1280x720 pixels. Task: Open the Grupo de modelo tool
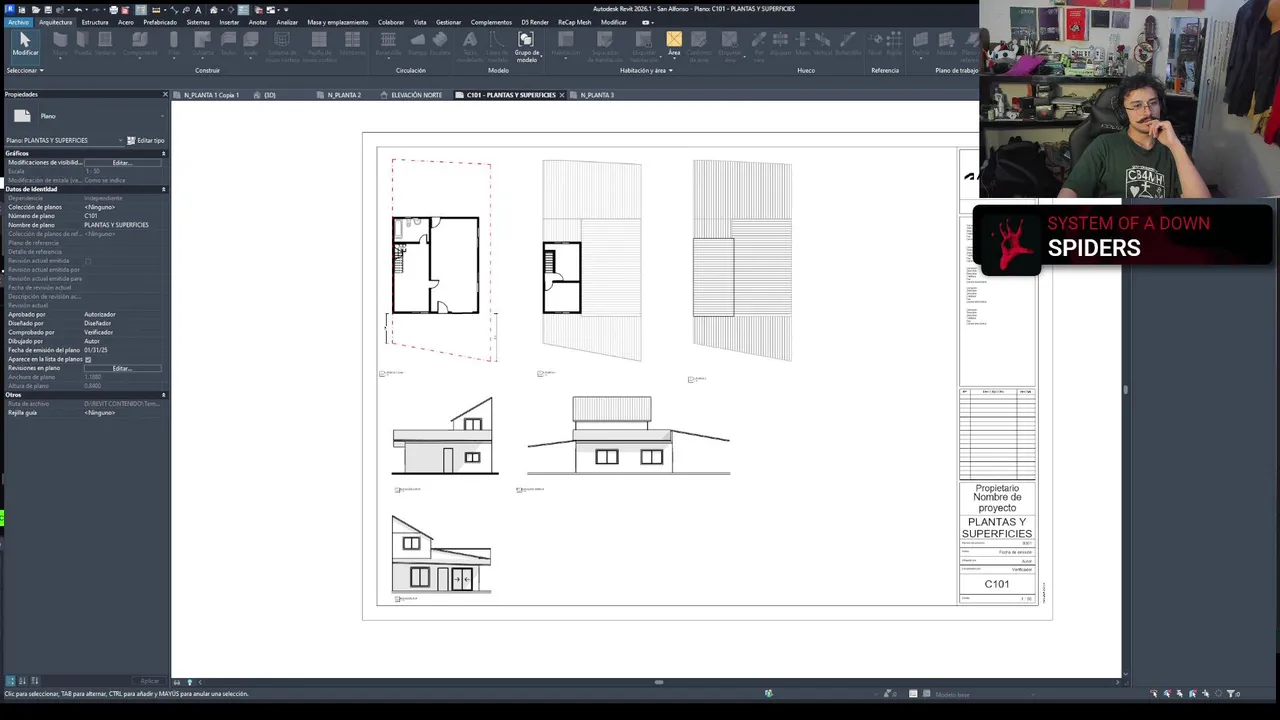526,46
